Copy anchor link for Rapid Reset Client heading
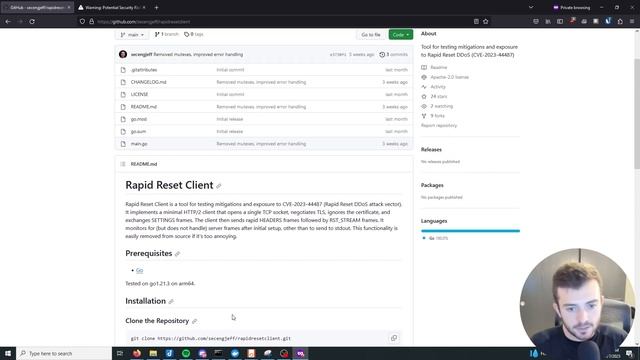Screen dimensions: 640x360 point(219,186)
